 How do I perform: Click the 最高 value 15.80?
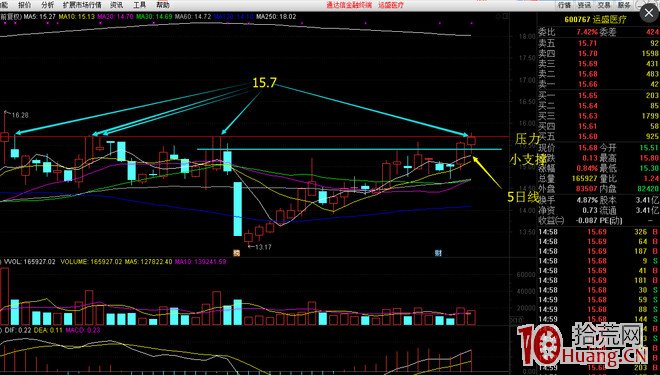[x=649, y=158]
